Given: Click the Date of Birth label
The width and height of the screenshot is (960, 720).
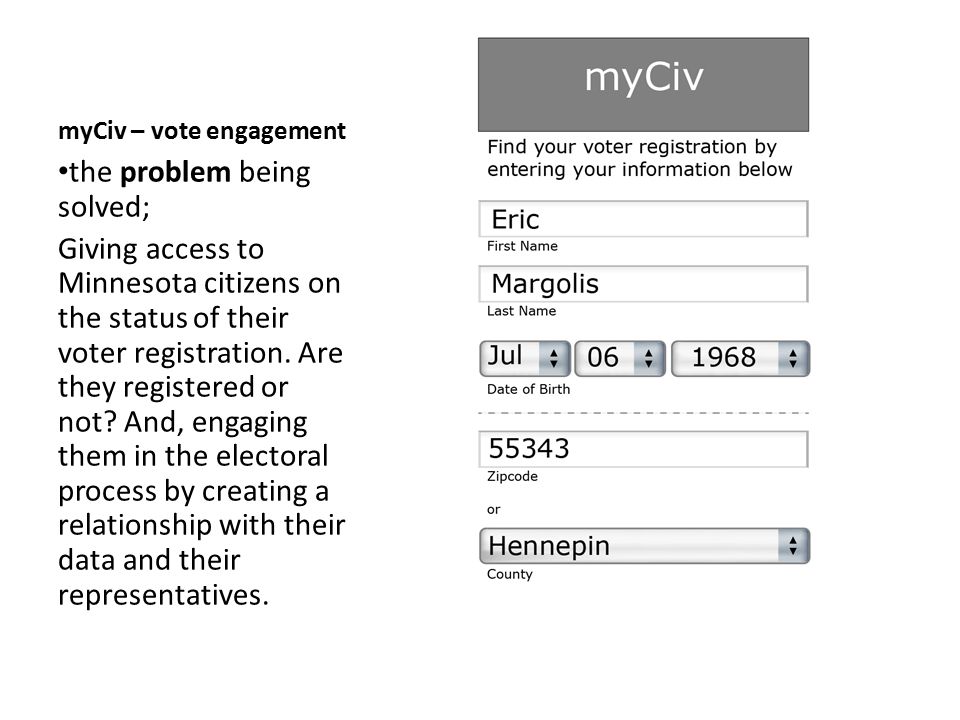Looking at the screenshot, I should tap(528, 389).
